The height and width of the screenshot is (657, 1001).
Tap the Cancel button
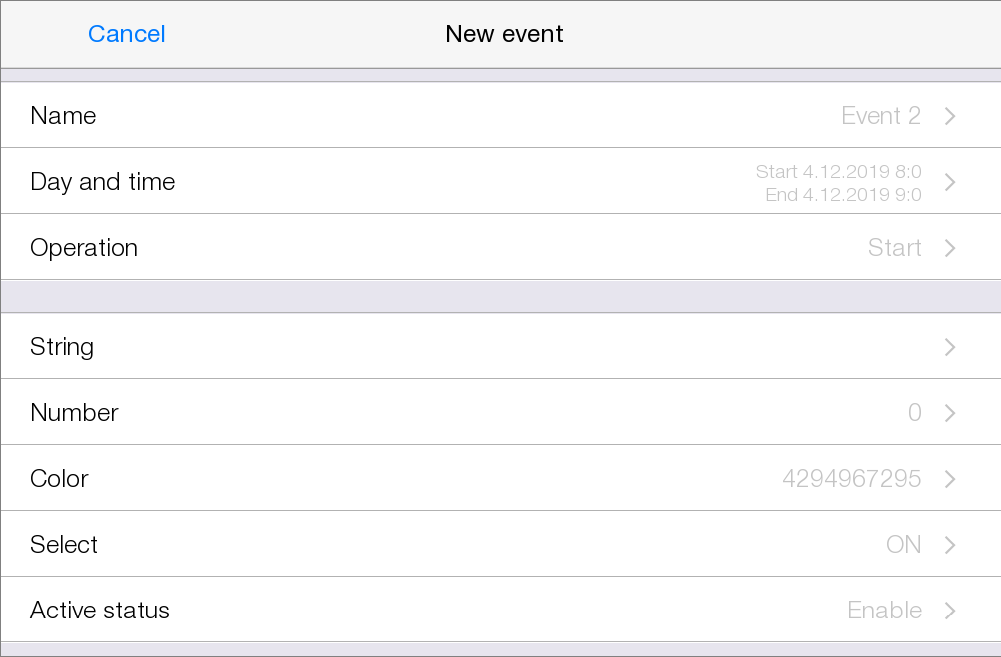(x=126, y=34)
